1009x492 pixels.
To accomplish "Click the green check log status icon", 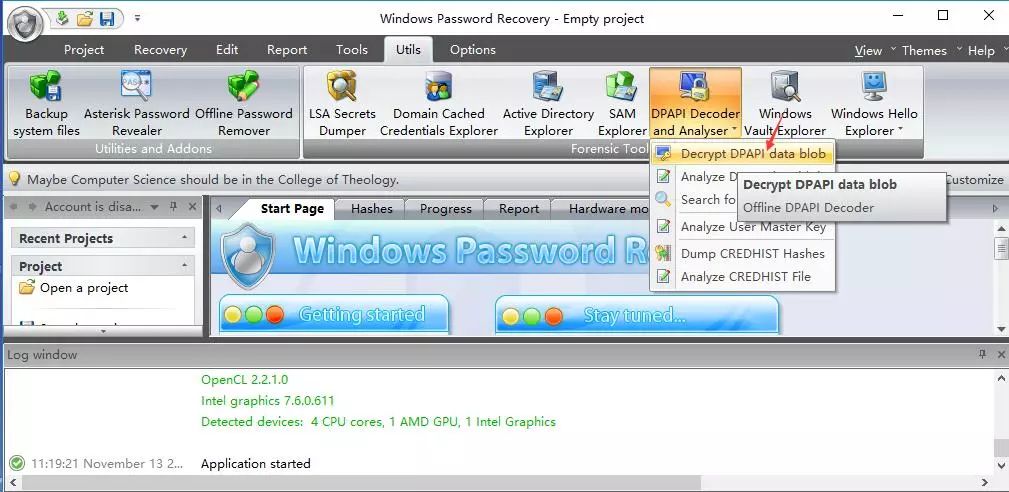I will (17, 463).
